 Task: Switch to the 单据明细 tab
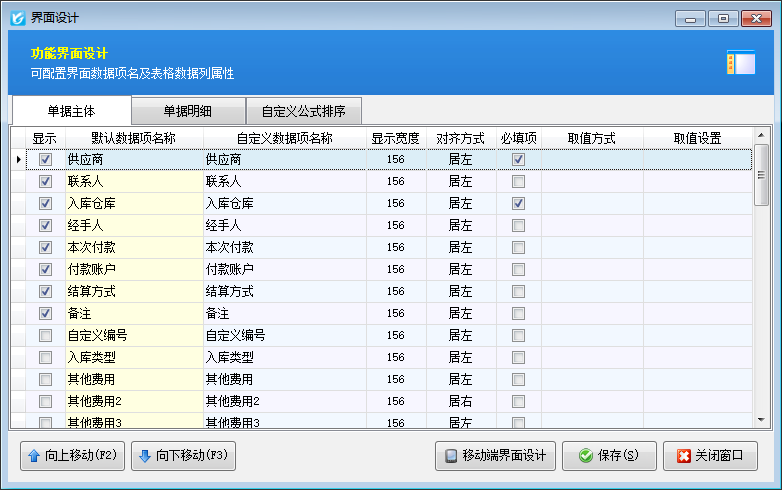(x=190, y=111)
